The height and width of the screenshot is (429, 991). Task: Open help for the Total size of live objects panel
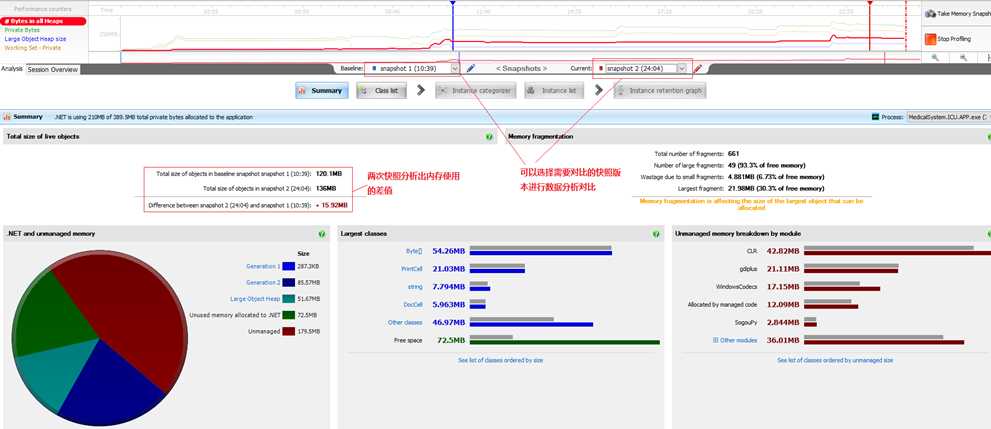pos(489,136)
